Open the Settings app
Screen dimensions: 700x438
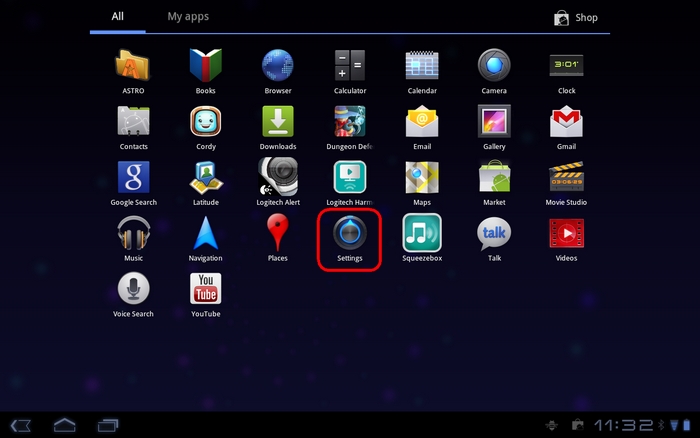[350, 239]
